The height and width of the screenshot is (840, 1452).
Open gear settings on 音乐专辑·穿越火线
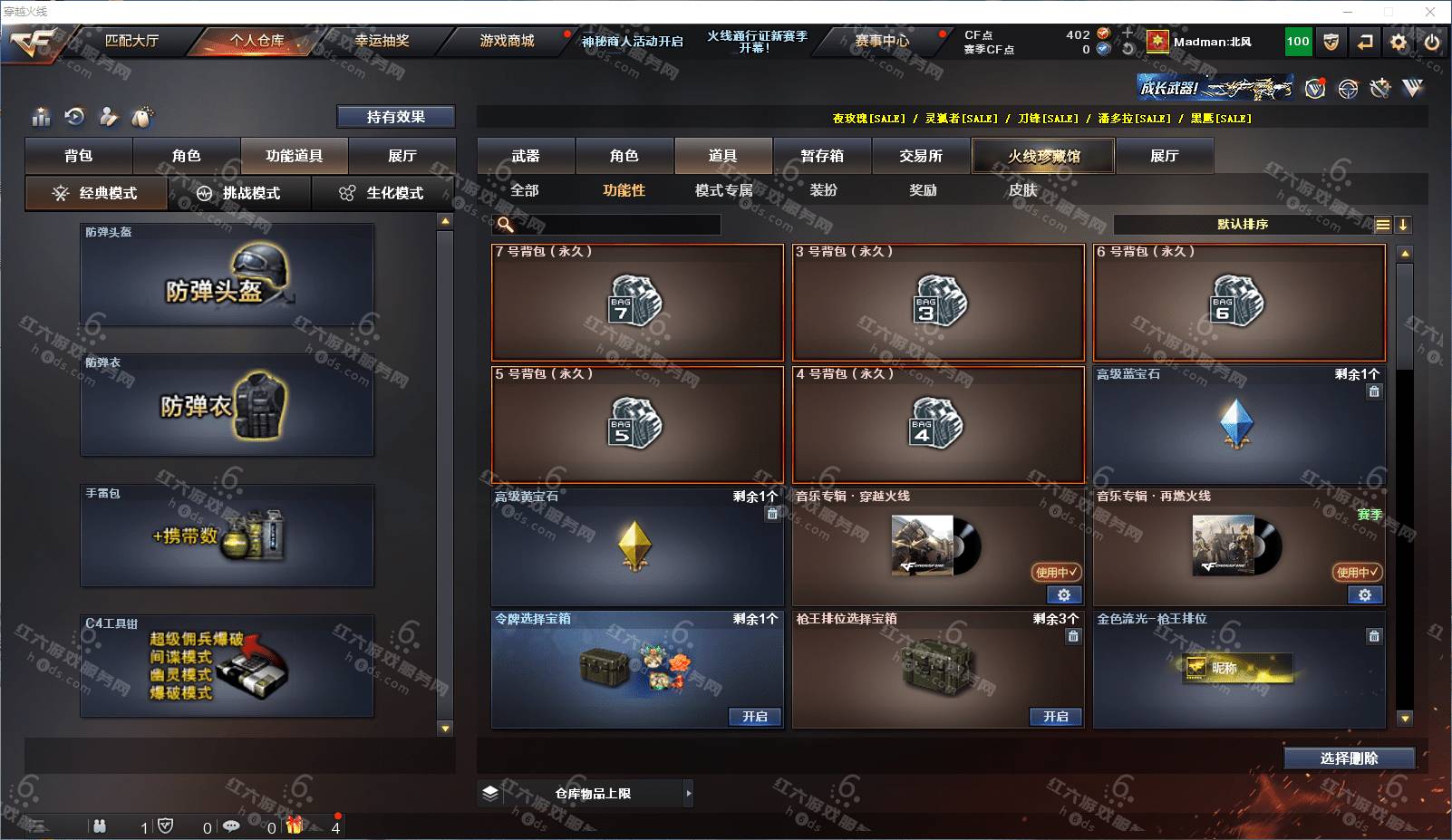click(x=1064, y=595)
